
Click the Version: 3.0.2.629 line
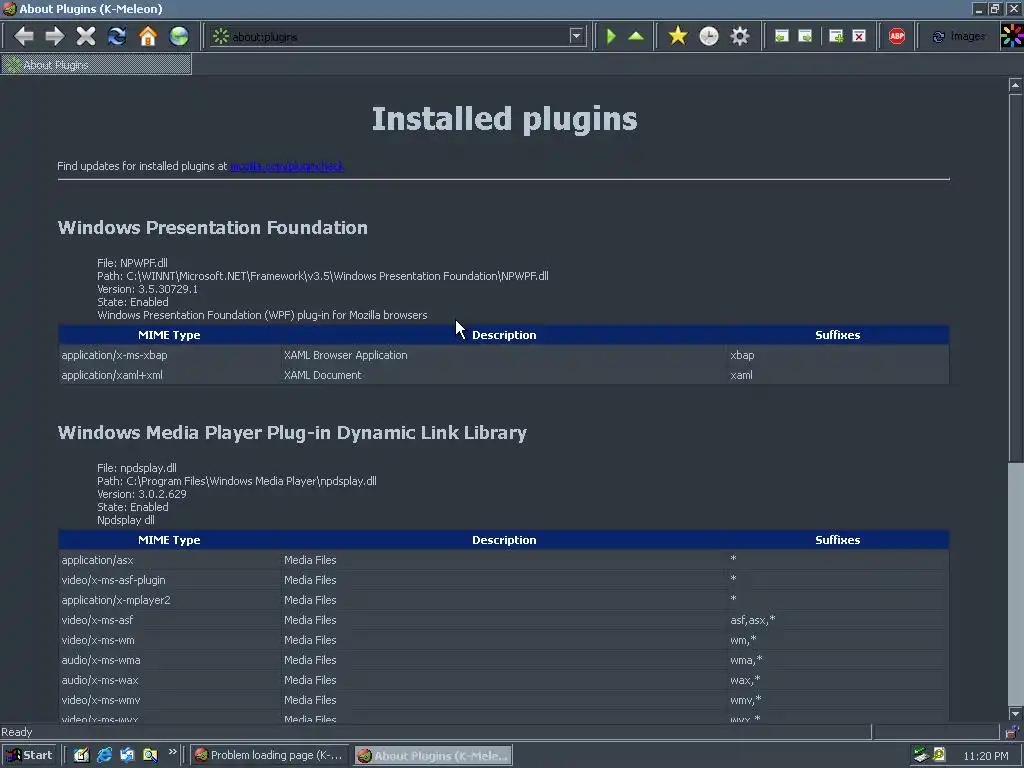[x=142, y=494]
